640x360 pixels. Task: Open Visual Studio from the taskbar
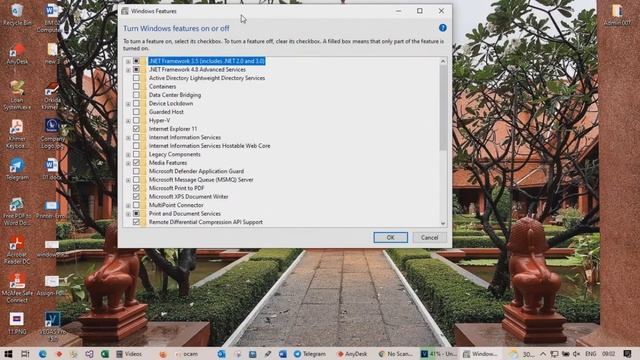[x=89, y=354]
